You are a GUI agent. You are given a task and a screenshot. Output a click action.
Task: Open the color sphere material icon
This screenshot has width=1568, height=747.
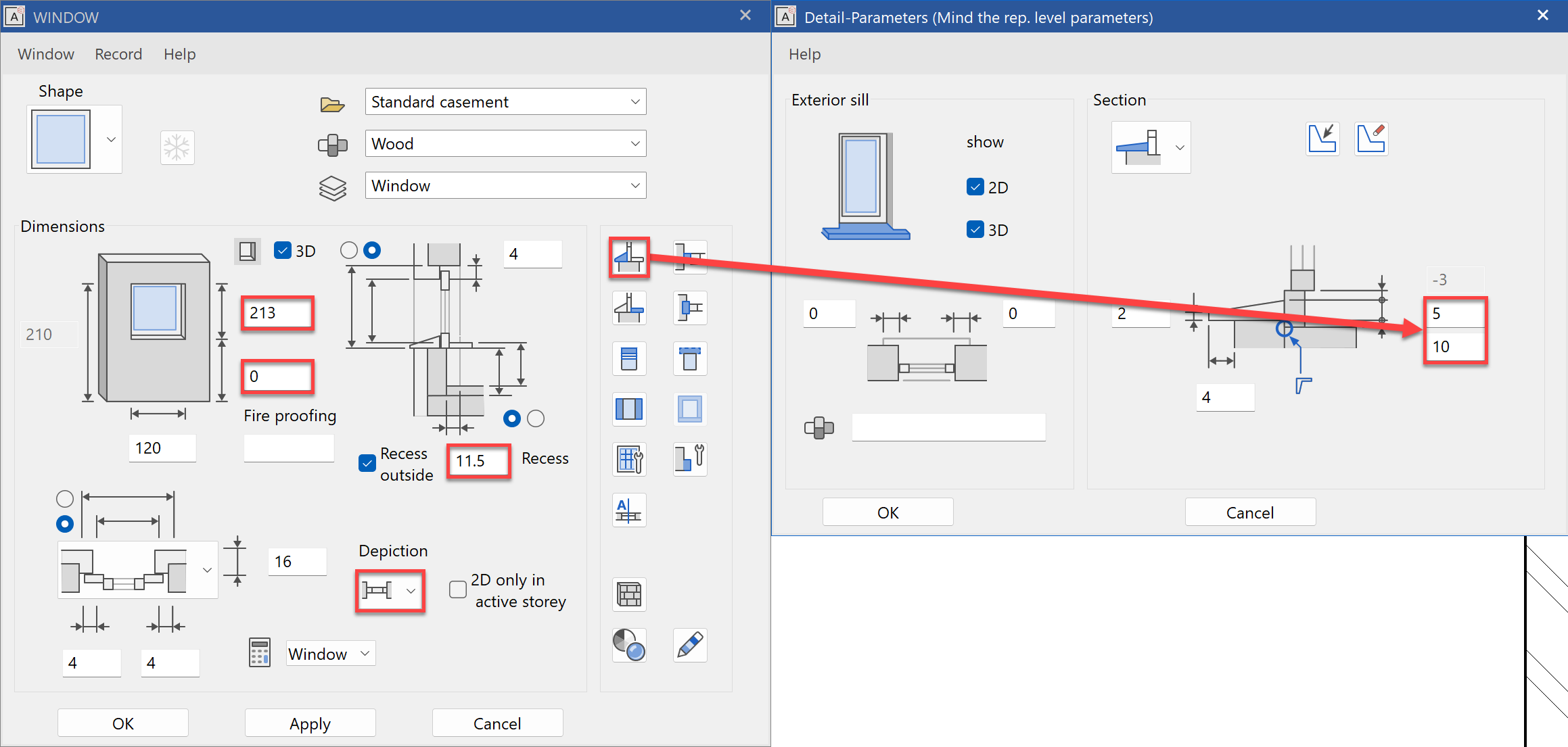[629, 645]
